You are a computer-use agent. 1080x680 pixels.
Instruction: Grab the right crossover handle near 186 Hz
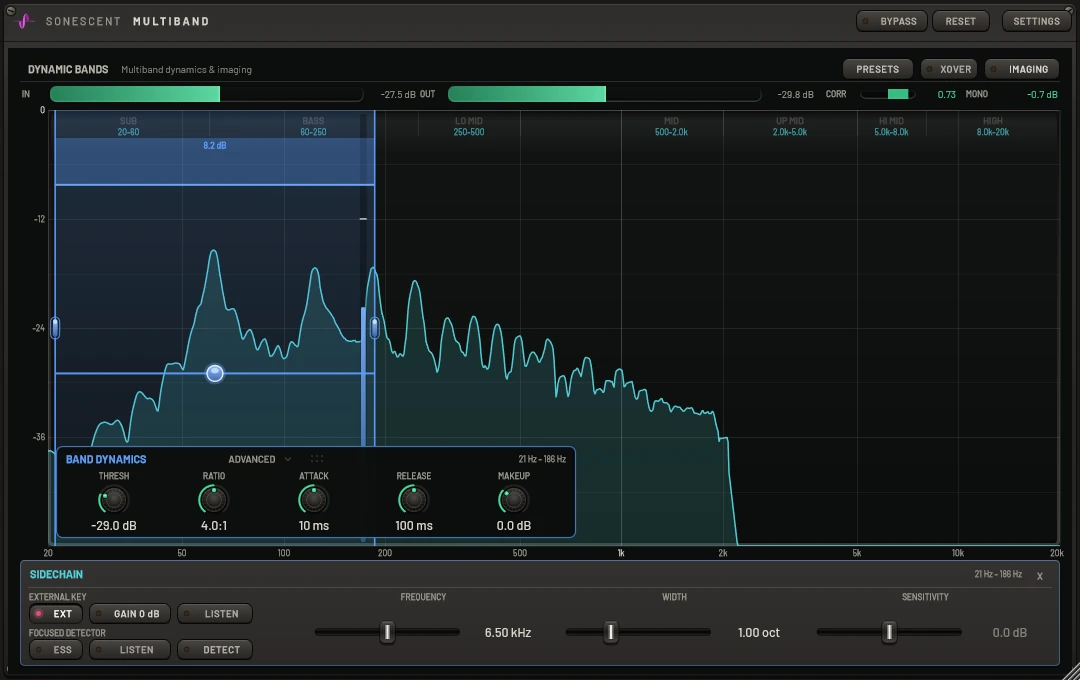375,328
